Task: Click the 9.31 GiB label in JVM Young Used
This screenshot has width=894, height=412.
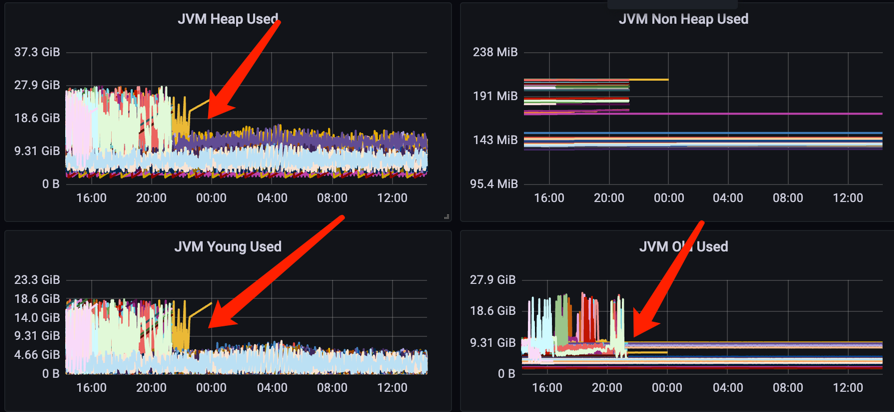Action: tap(37, 336)
